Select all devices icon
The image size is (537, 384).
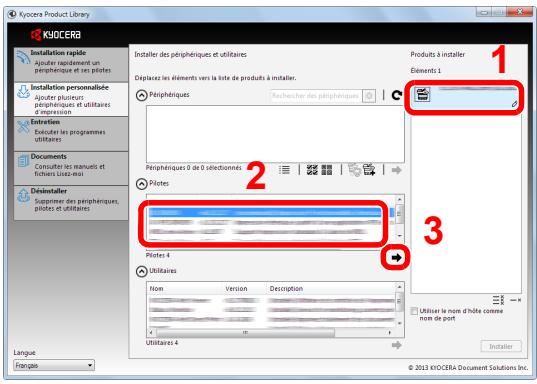[312, 170]
